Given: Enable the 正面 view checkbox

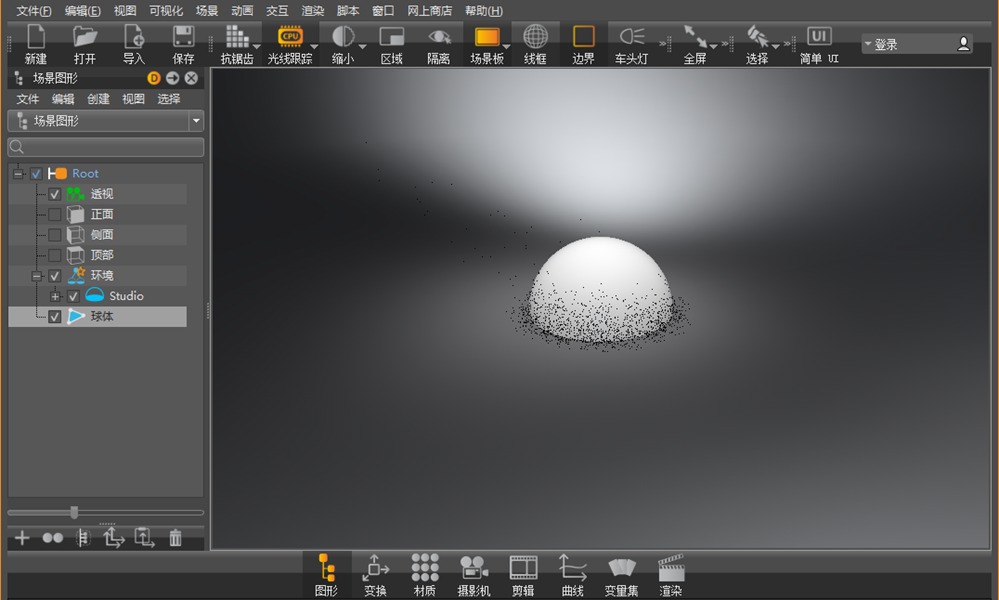Looking at the screenshot, I should pos(55,214).
